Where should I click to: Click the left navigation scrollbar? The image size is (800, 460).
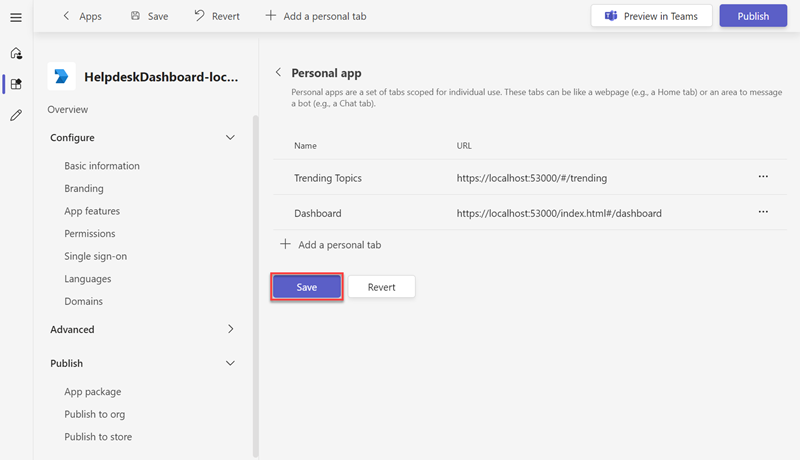[256, 286]
